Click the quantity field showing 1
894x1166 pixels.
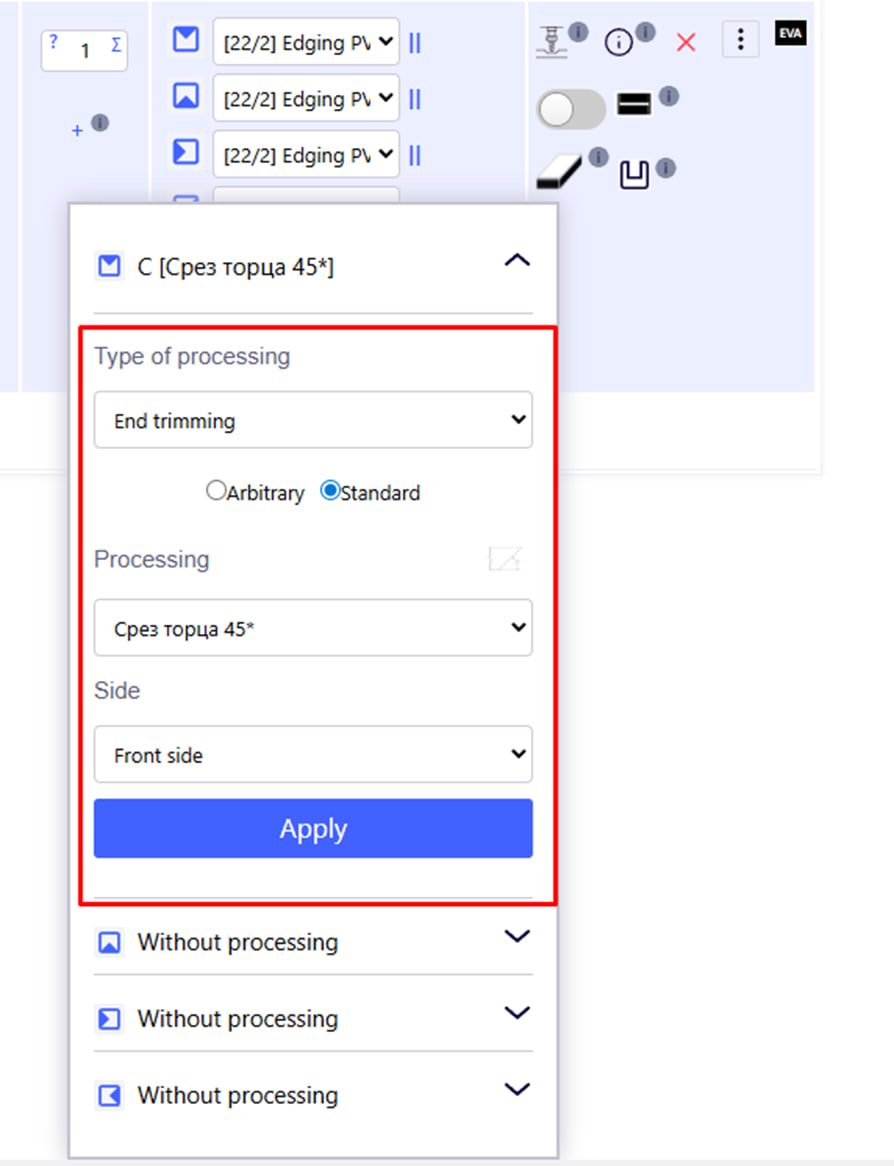pos(84,50)
